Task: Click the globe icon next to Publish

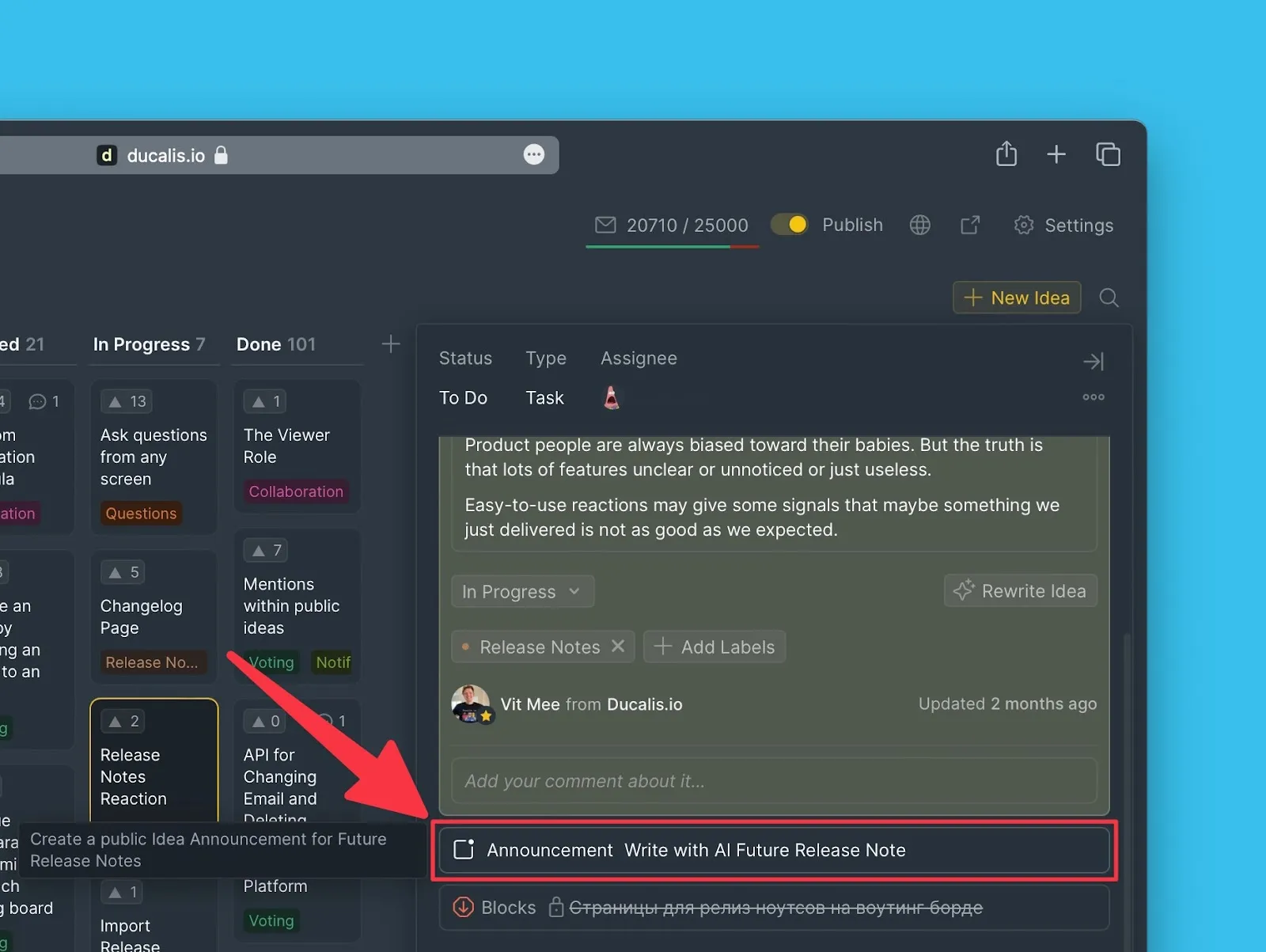Action: click(919, 226)
